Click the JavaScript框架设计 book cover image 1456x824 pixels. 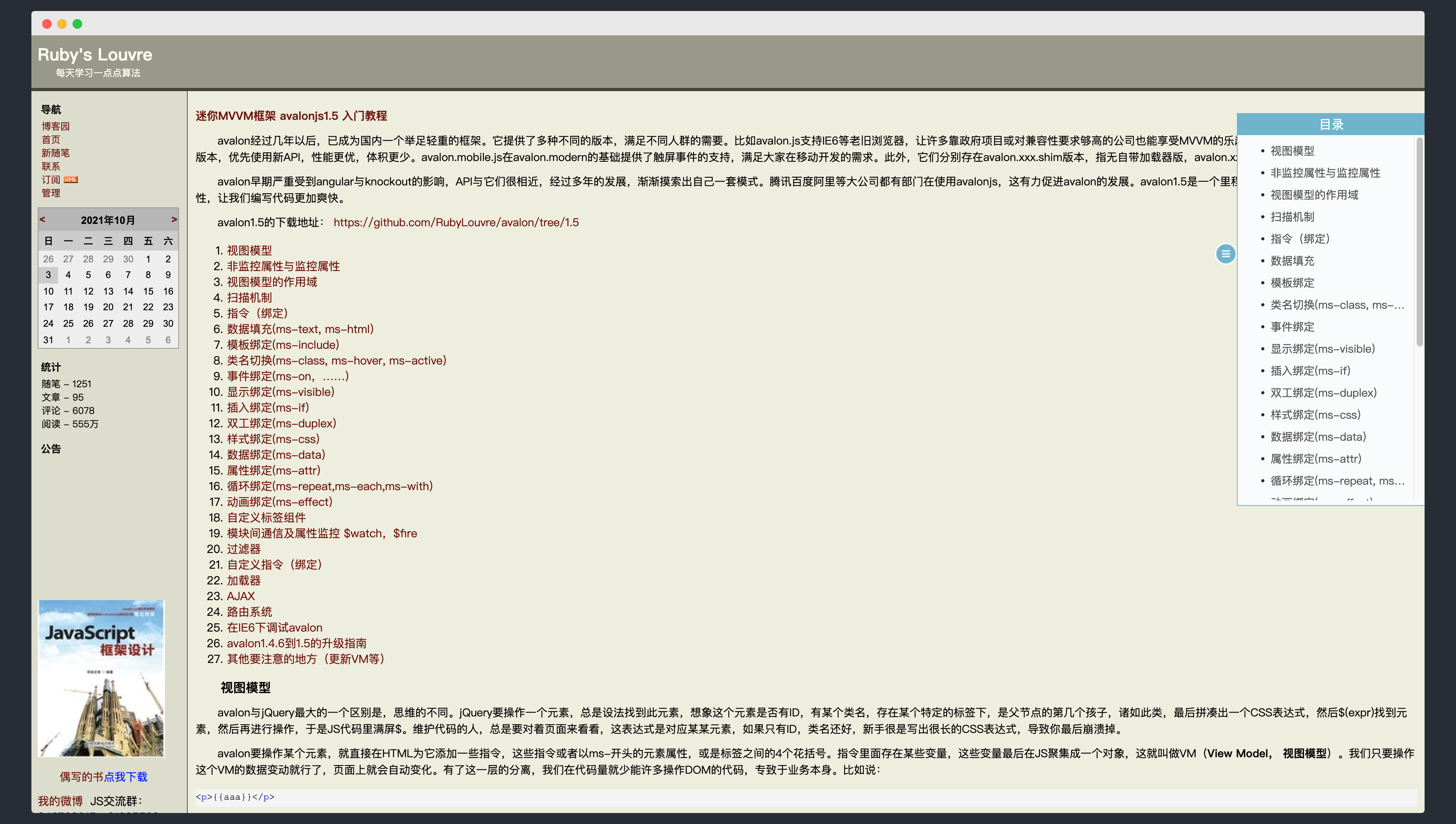coord(101,678)
